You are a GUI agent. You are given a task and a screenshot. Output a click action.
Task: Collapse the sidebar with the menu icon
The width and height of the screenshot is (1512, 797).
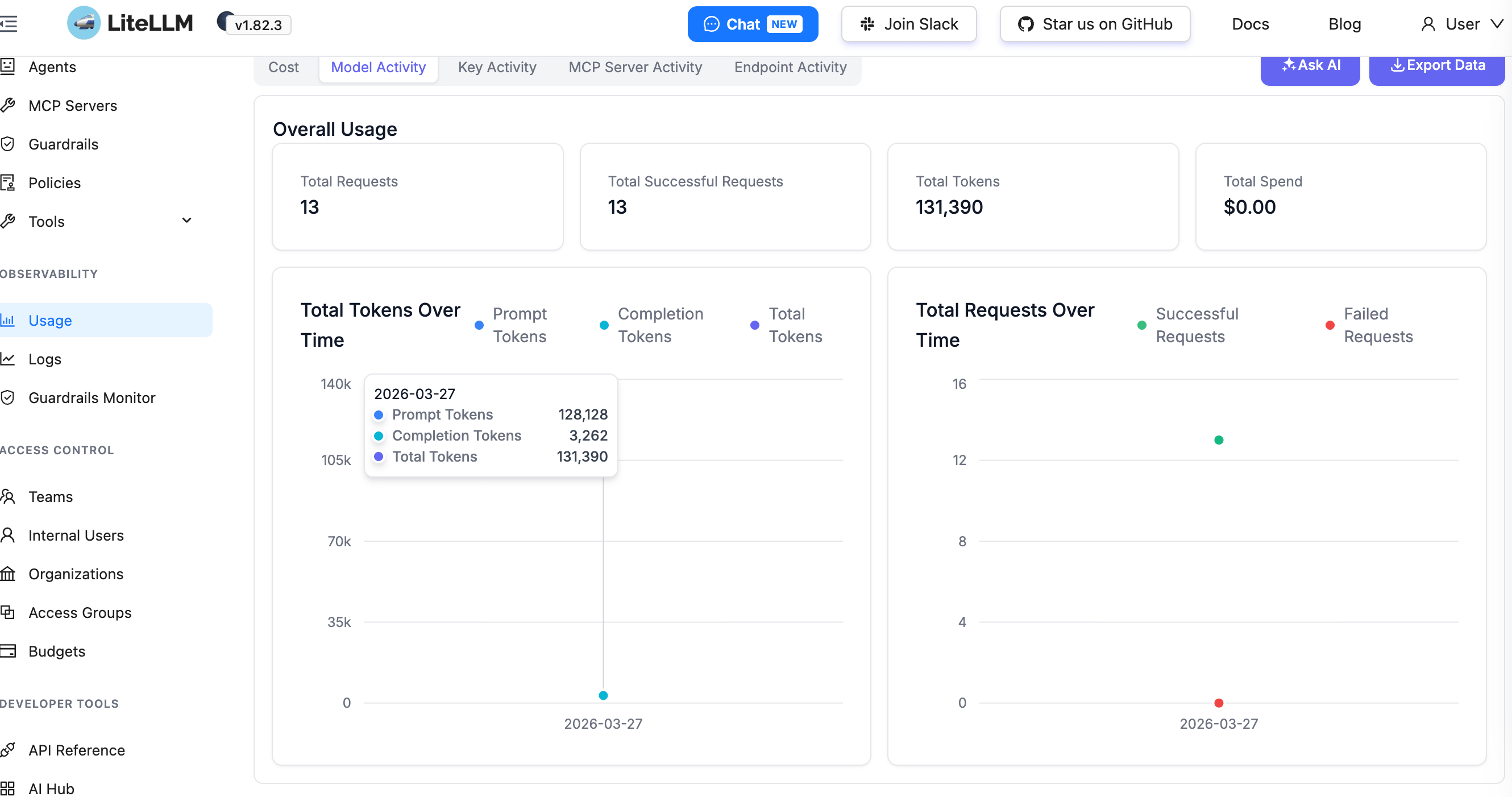click(8, 24)
